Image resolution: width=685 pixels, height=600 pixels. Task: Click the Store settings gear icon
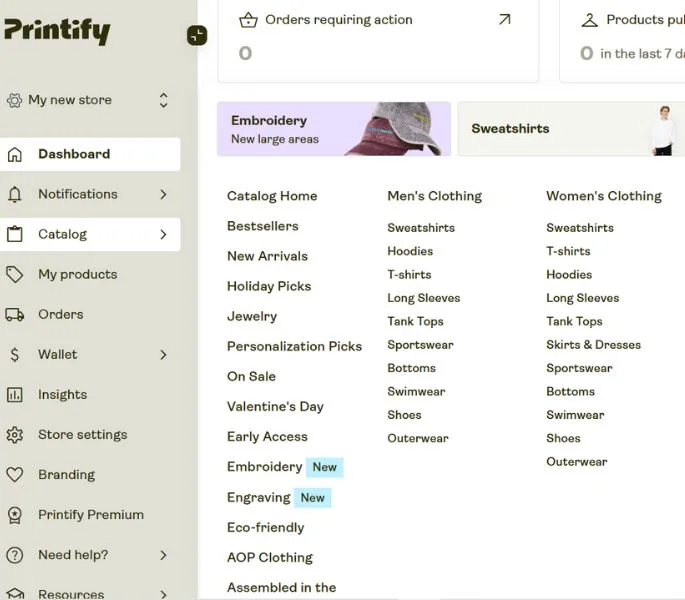point(15,435)
